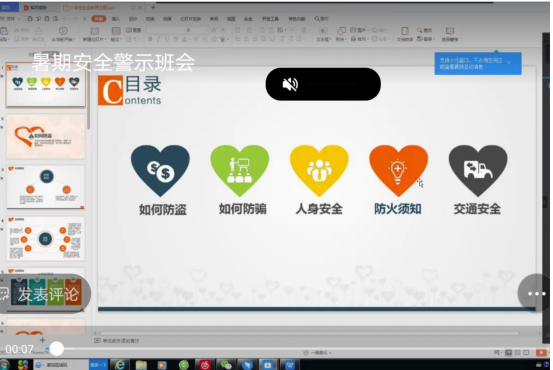Open the Document Assistant icon
The image size is (553, 370).
tap(405, 31)
